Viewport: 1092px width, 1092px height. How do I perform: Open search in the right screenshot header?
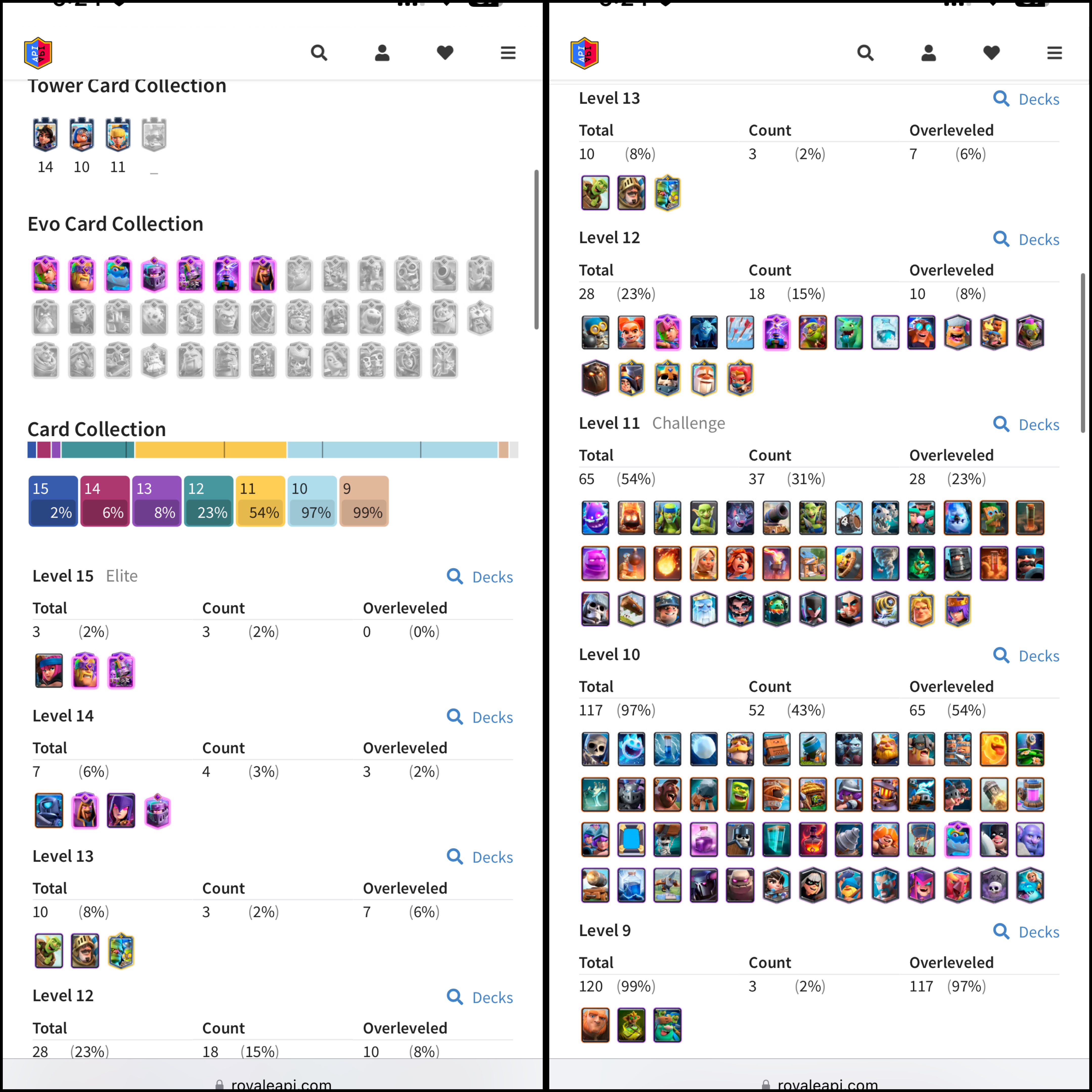(865, 53)
